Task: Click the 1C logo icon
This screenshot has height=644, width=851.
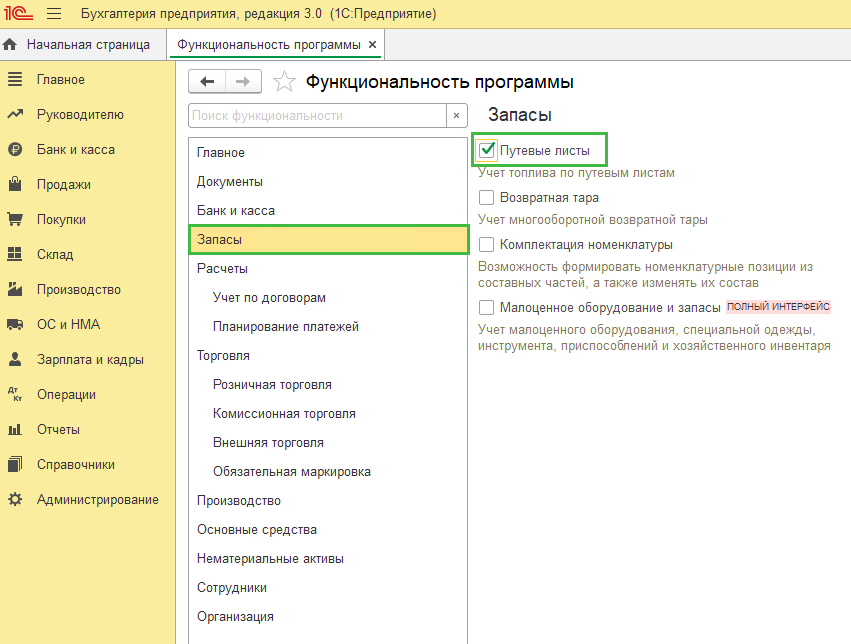Action: (x=18, y=13)
